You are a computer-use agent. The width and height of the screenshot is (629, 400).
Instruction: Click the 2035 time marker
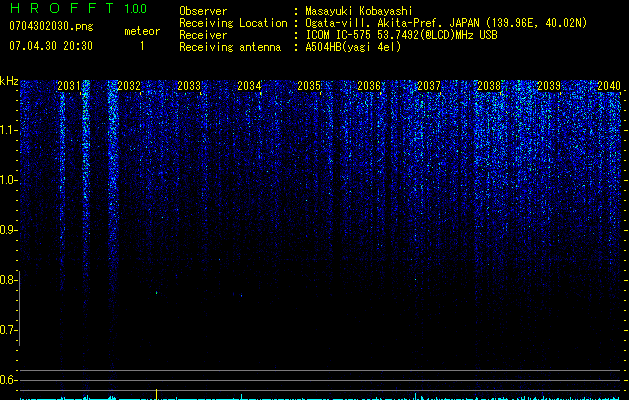click(309, 86)
